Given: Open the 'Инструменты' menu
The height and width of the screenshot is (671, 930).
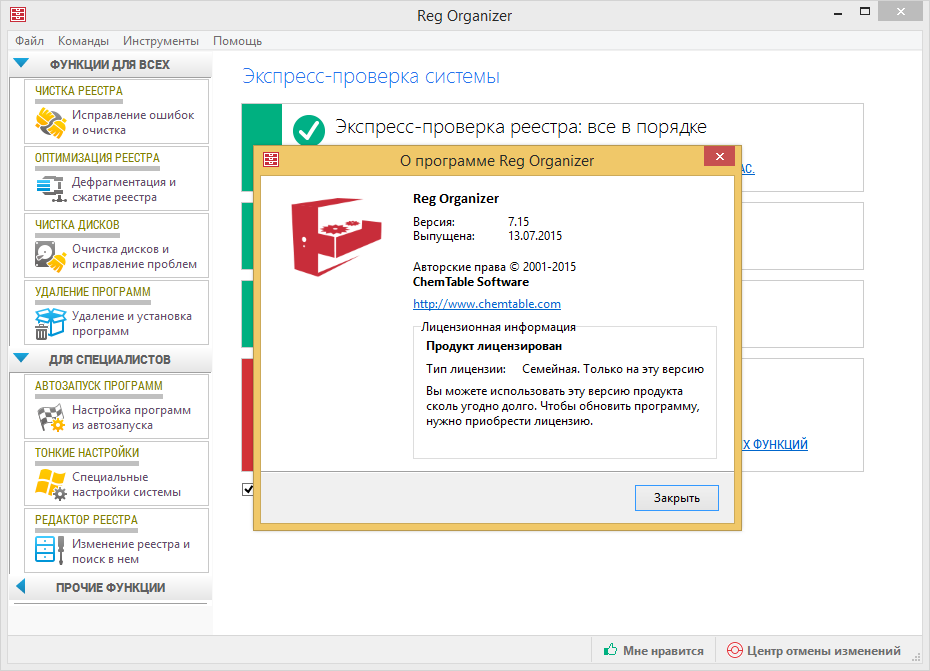Looking at the screenshot, I should point(161,41).
